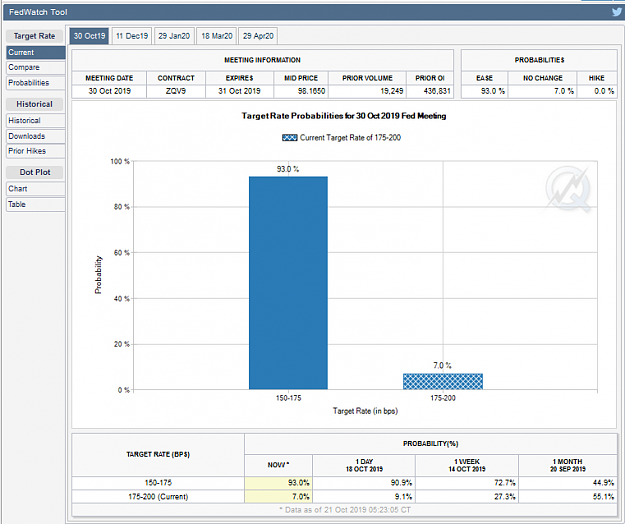Open the Prior Hikes page

click(x=35, y=151)
